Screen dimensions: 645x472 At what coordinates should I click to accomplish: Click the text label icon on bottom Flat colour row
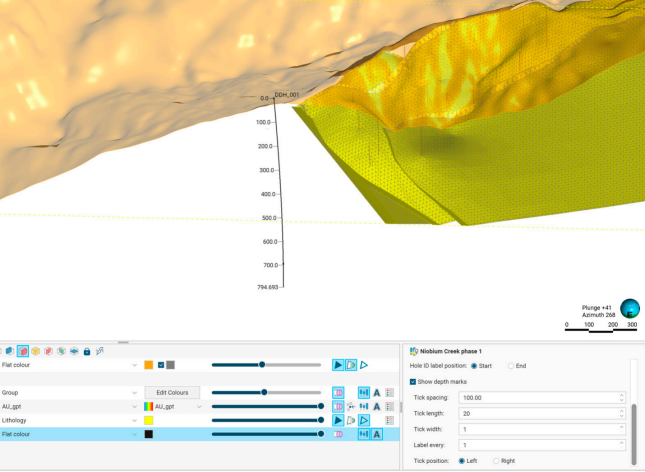click(377, 435)
